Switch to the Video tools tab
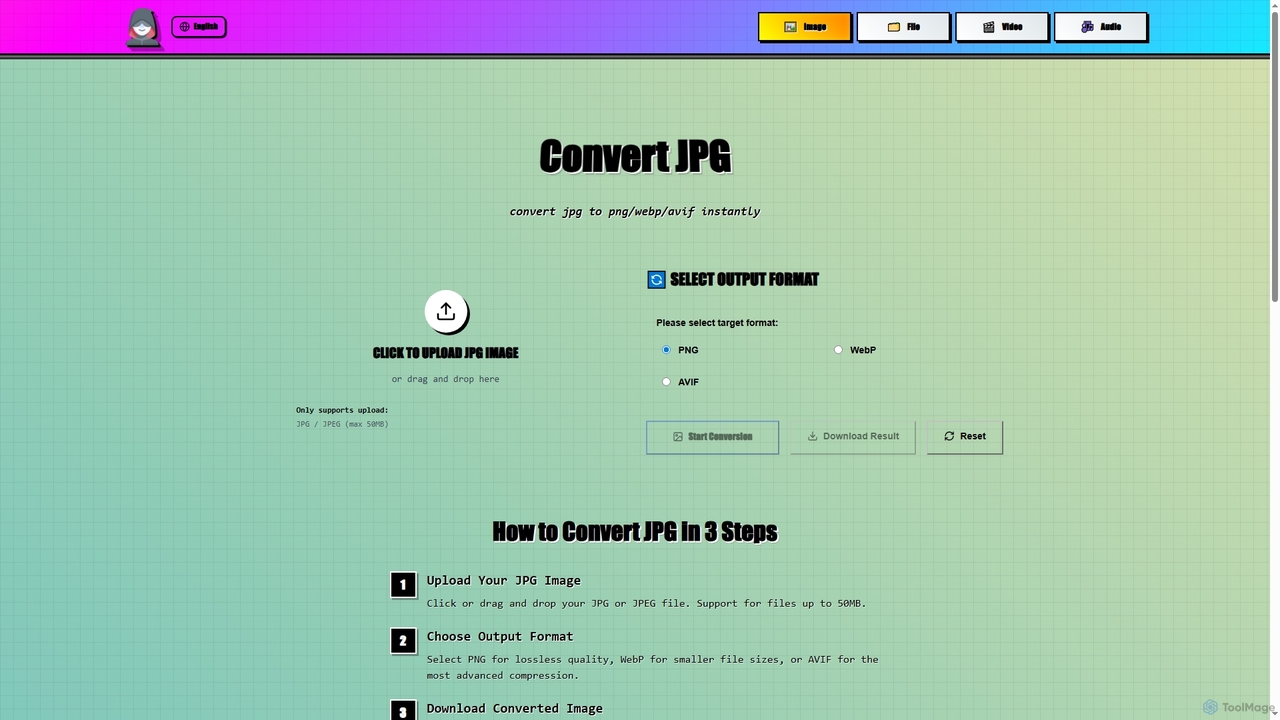 pos(1002,27)
